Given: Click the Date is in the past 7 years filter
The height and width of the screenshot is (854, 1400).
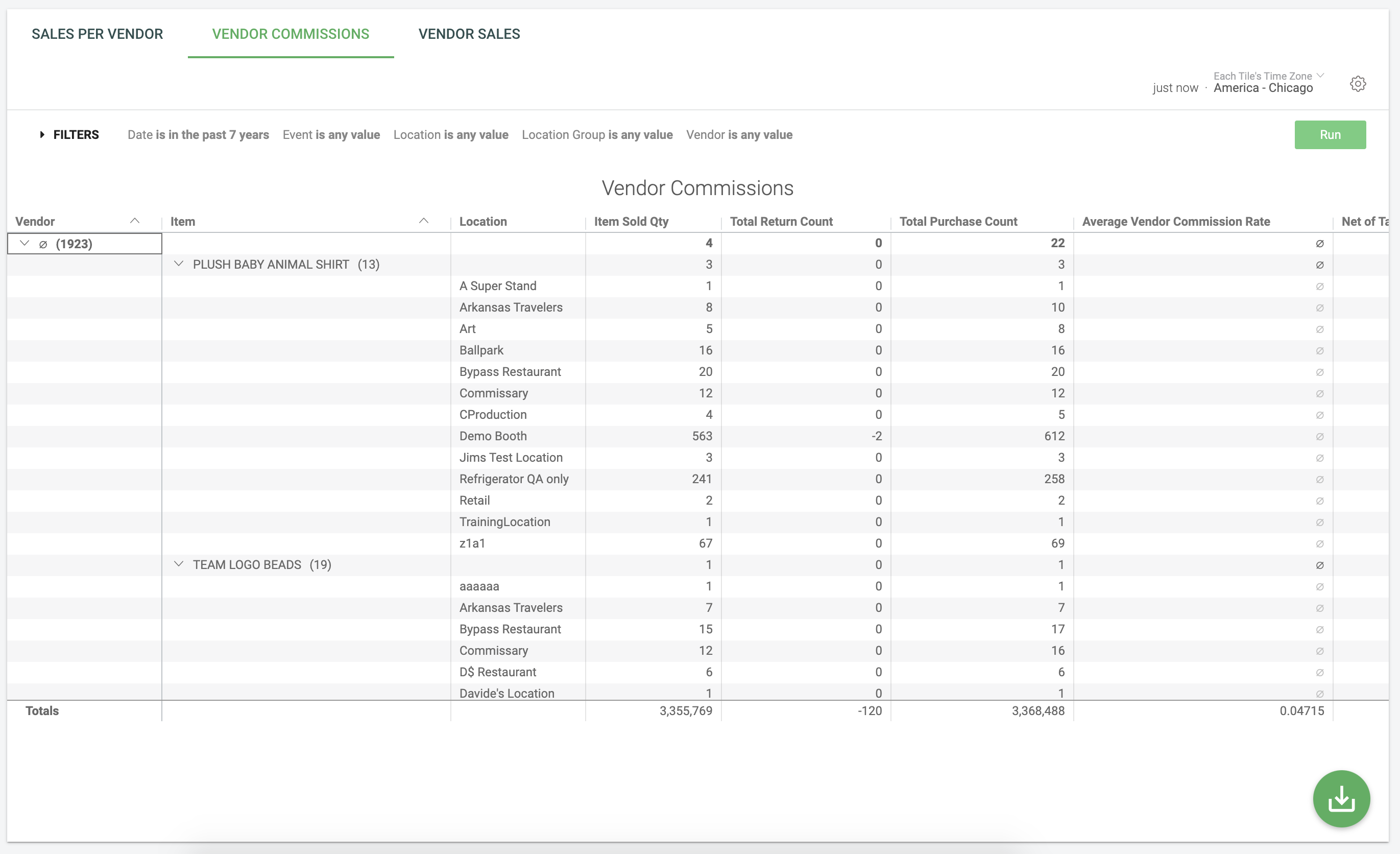Looking at the screenshot, I should [198, 135].
